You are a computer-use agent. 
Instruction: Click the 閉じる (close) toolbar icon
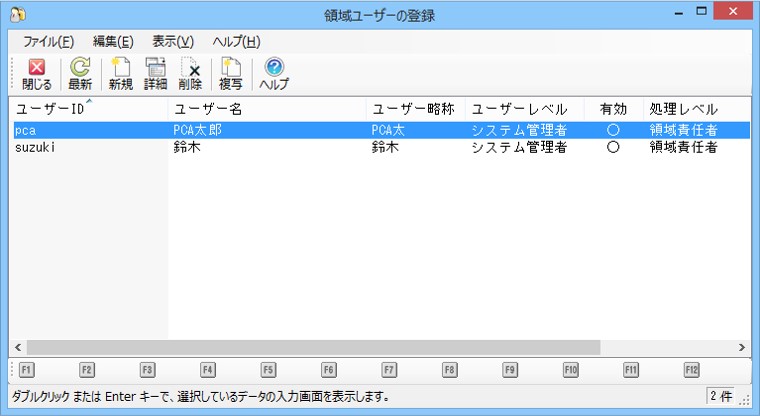click(x=36, y=74)
